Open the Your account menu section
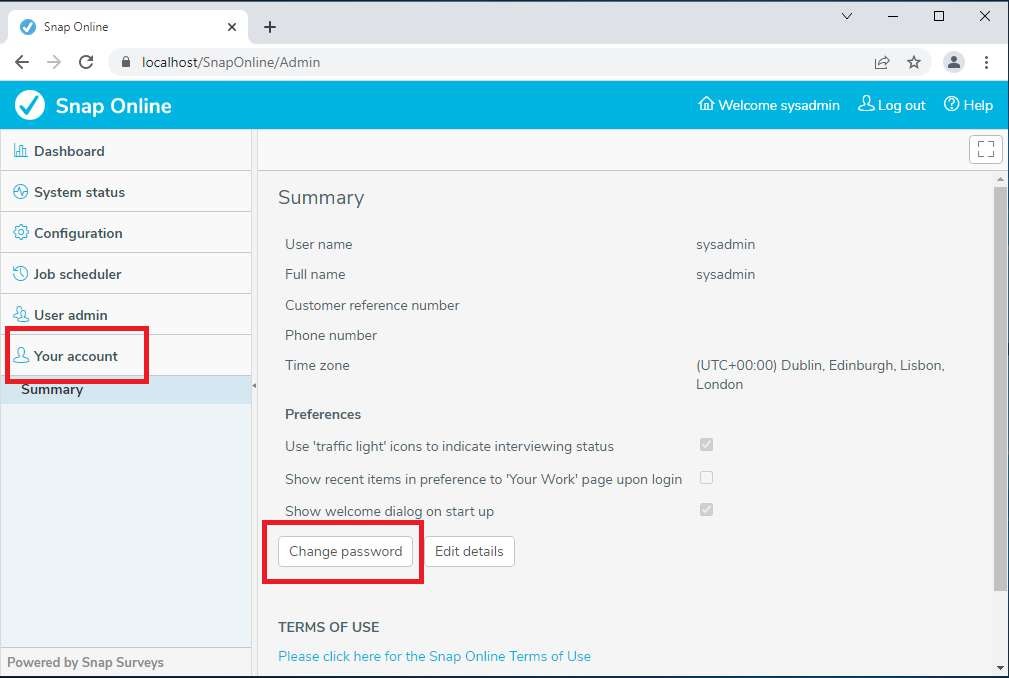Image resolution: width=1009 pixels, height=678 pixels. pos(76,356)
